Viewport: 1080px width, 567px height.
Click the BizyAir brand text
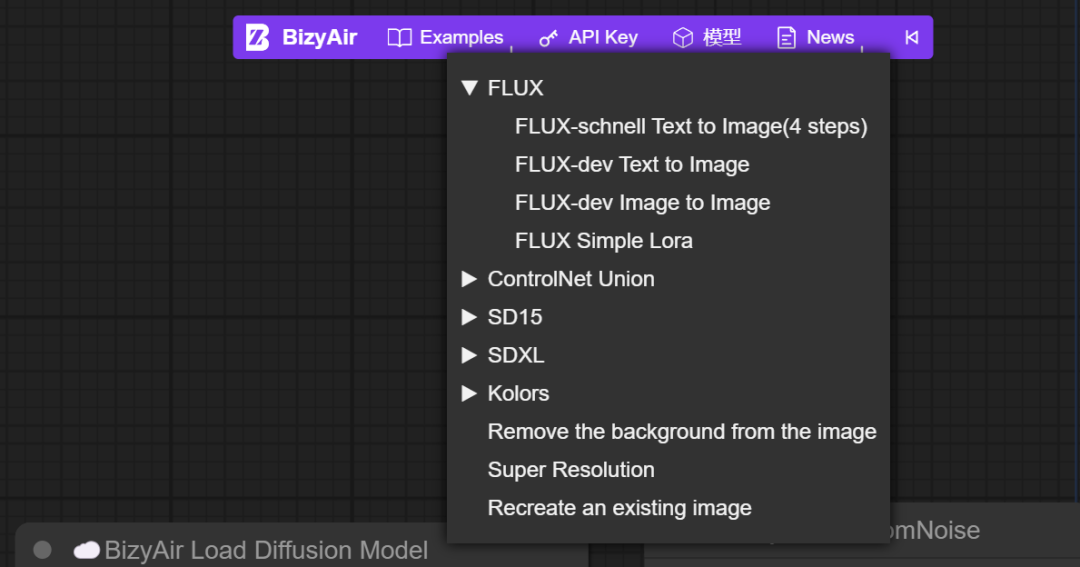320,37
